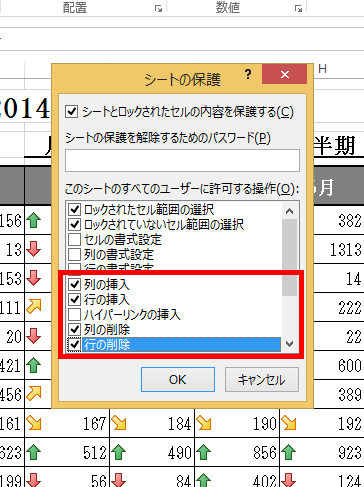
Task: Click the yellow diagonal-up arrow beside 111
Action: click(33, 307)
